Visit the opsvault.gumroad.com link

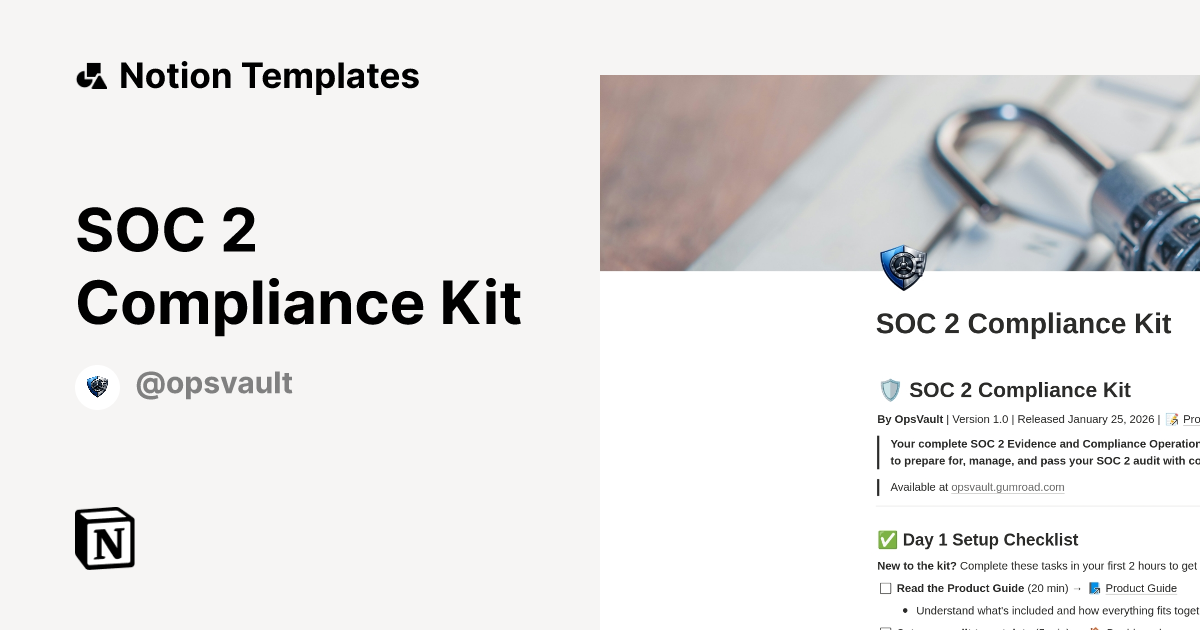click(1008, 487)
